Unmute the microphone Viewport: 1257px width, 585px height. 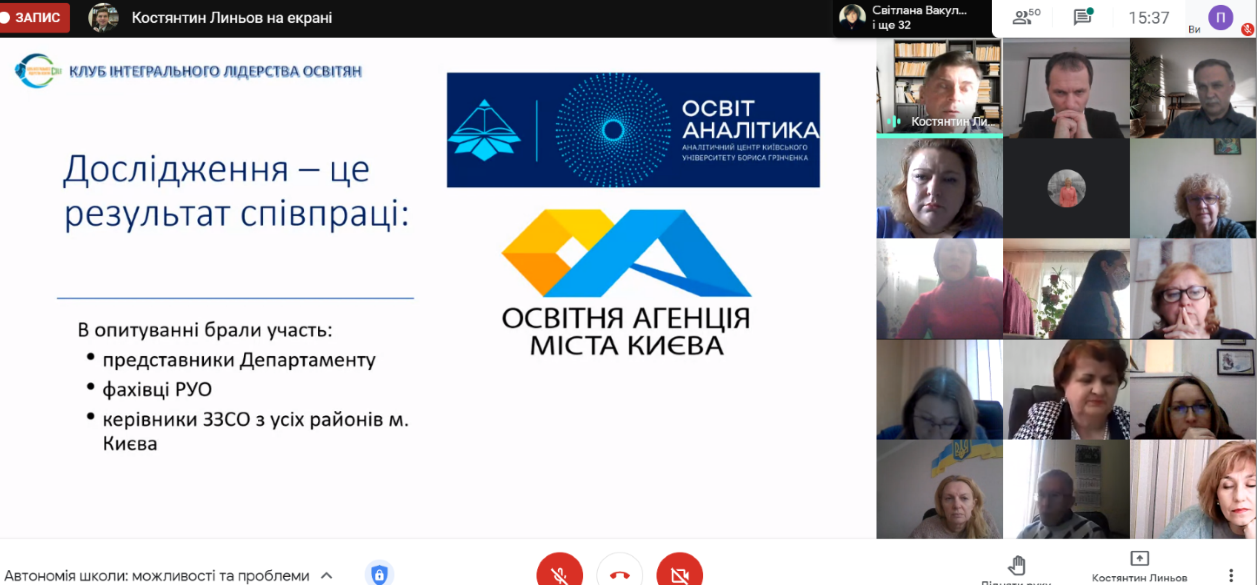click(559, 572)
